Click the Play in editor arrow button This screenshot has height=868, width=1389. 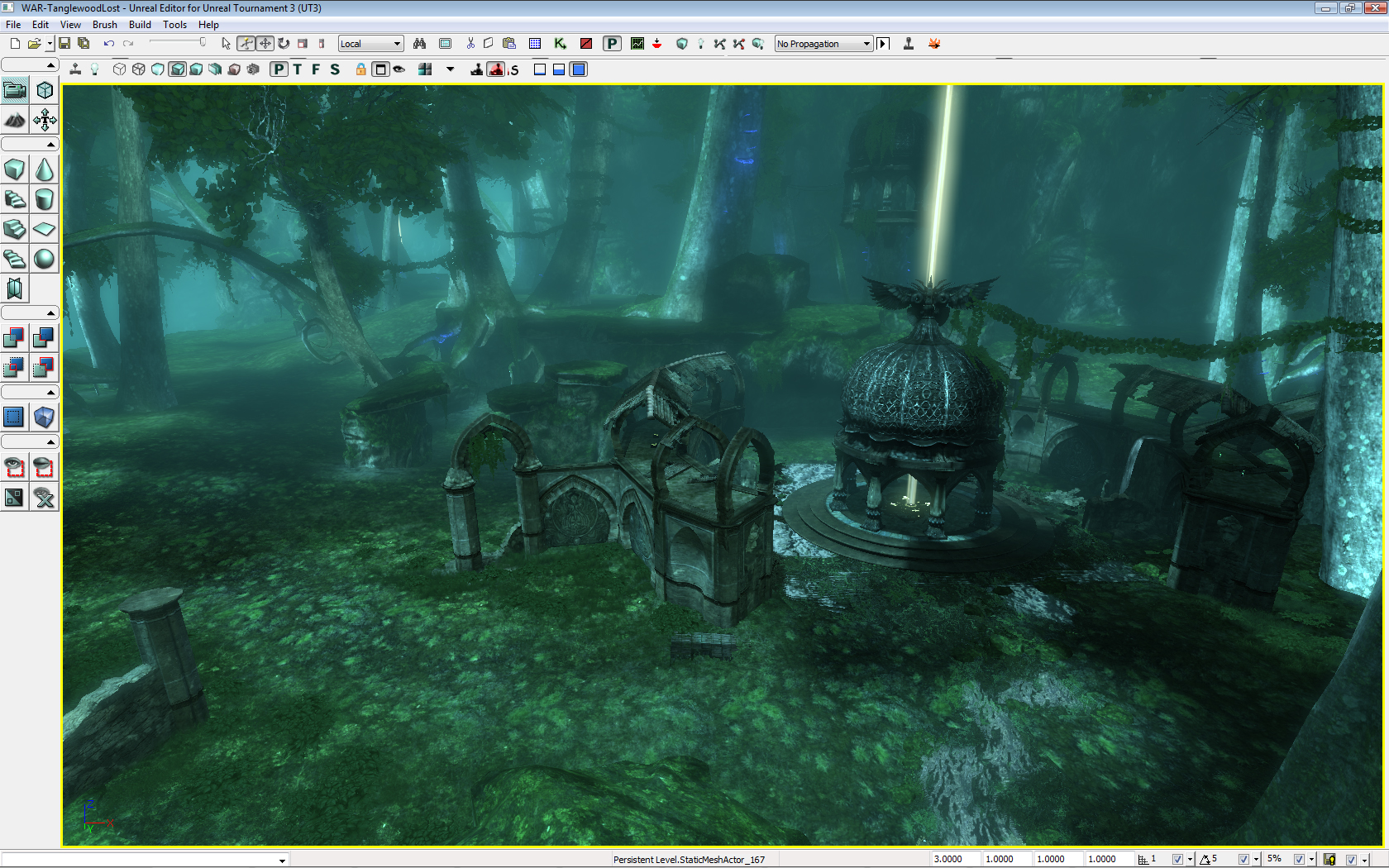(884, 44)
